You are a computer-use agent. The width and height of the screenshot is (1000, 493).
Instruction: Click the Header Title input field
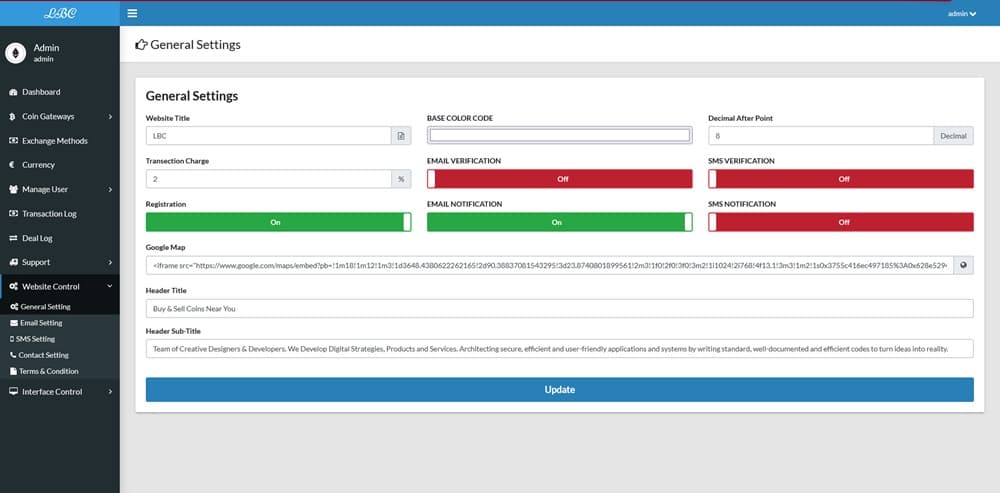pyautogui.click(x=559, y=309)
